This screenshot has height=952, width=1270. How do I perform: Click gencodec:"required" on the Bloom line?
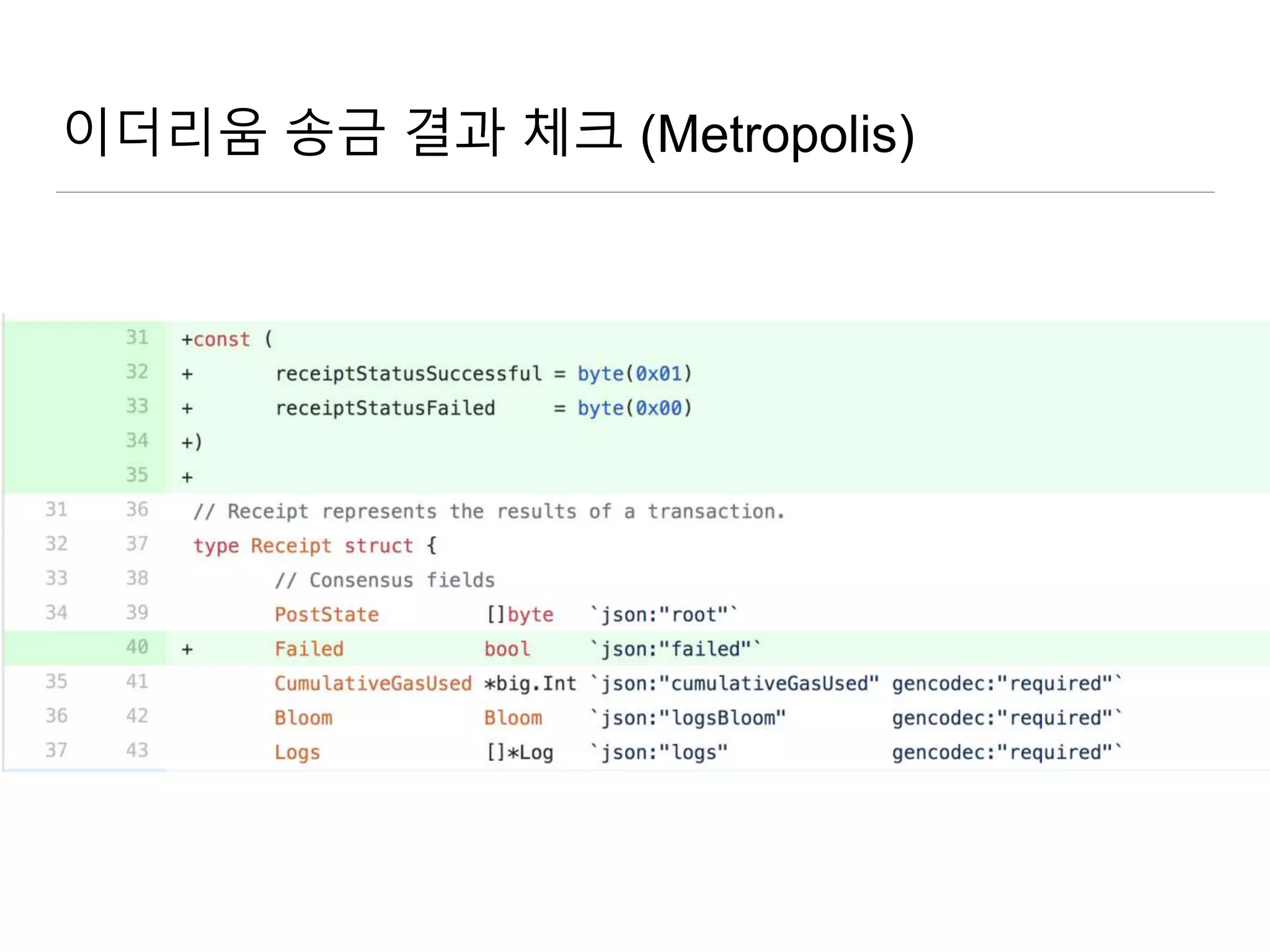tap(1007, 718)
